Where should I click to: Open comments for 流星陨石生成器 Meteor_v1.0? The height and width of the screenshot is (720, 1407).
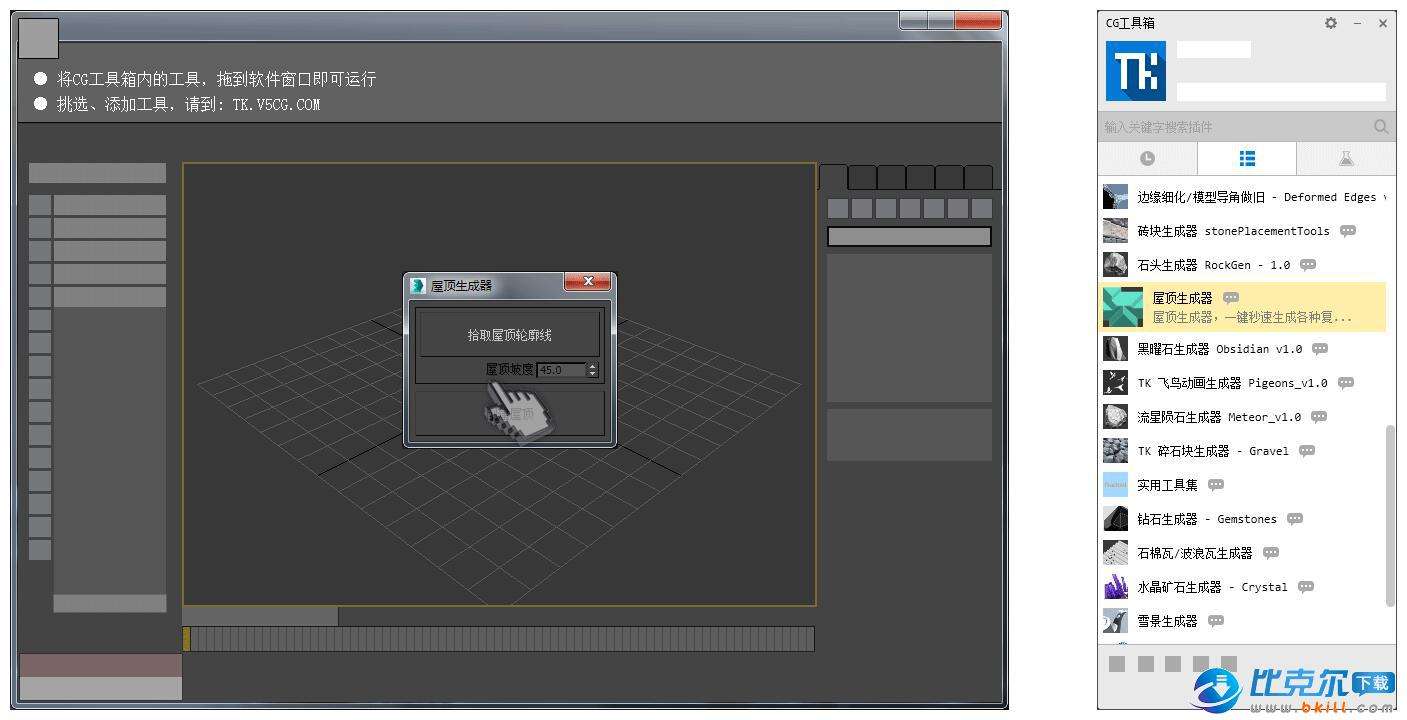tap(1319, 417)
